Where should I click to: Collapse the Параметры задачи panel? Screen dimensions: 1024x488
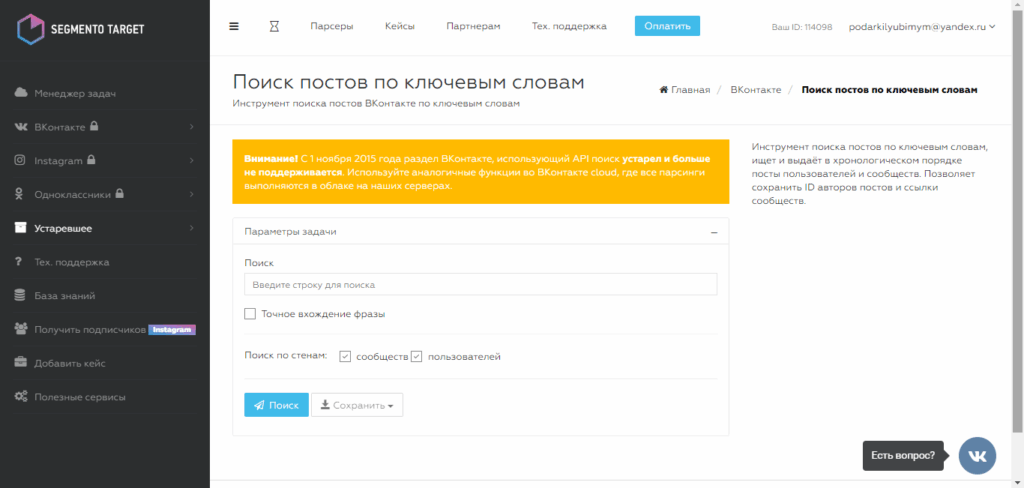tap(714, 232)
